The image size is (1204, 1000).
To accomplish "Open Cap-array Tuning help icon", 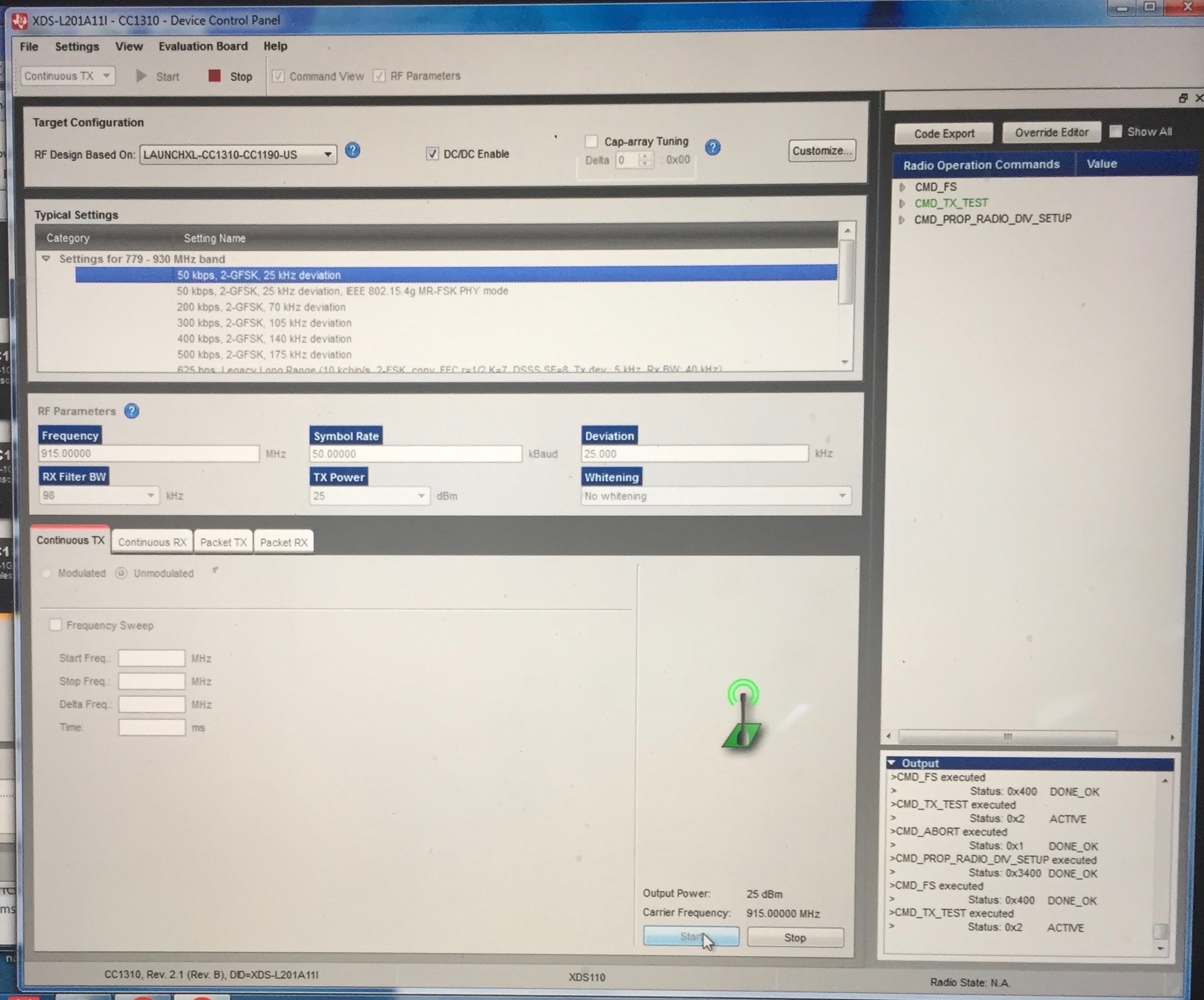I will coord(713,148).
